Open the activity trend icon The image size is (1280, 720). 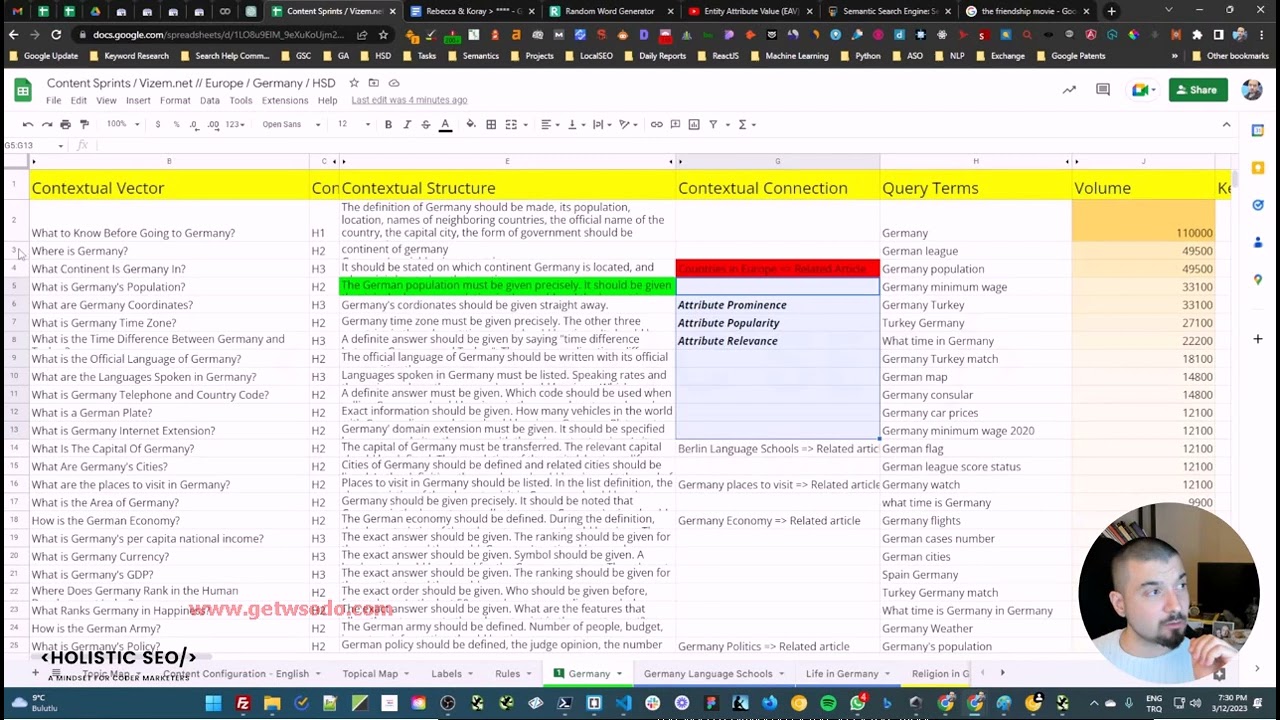1069,90
